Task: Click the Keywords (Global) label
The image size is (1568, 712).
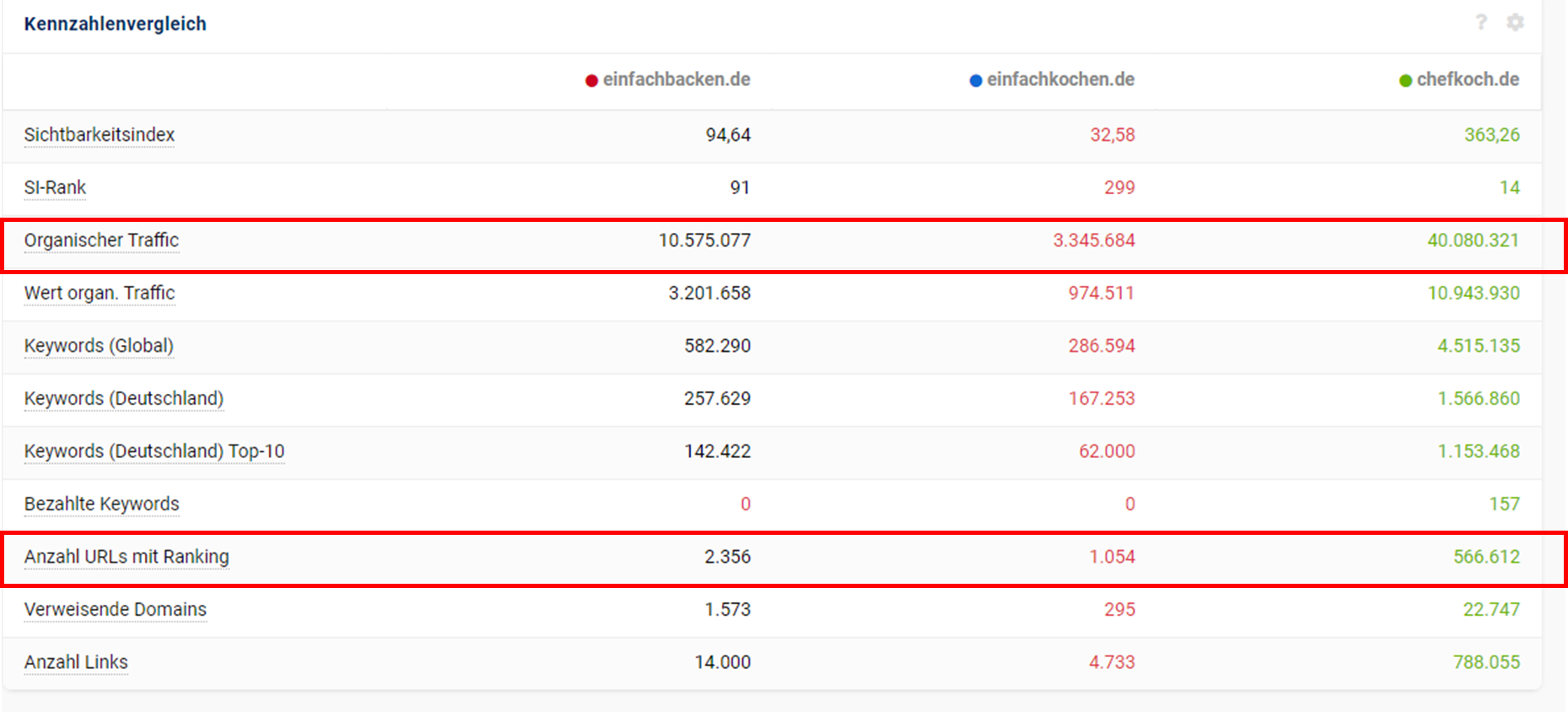Action: pos(99,346)
